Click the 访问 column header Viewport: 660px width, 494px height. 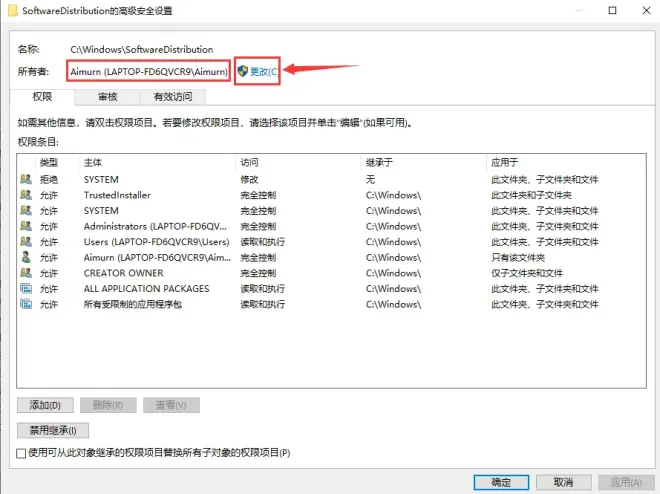coord(249,162)
